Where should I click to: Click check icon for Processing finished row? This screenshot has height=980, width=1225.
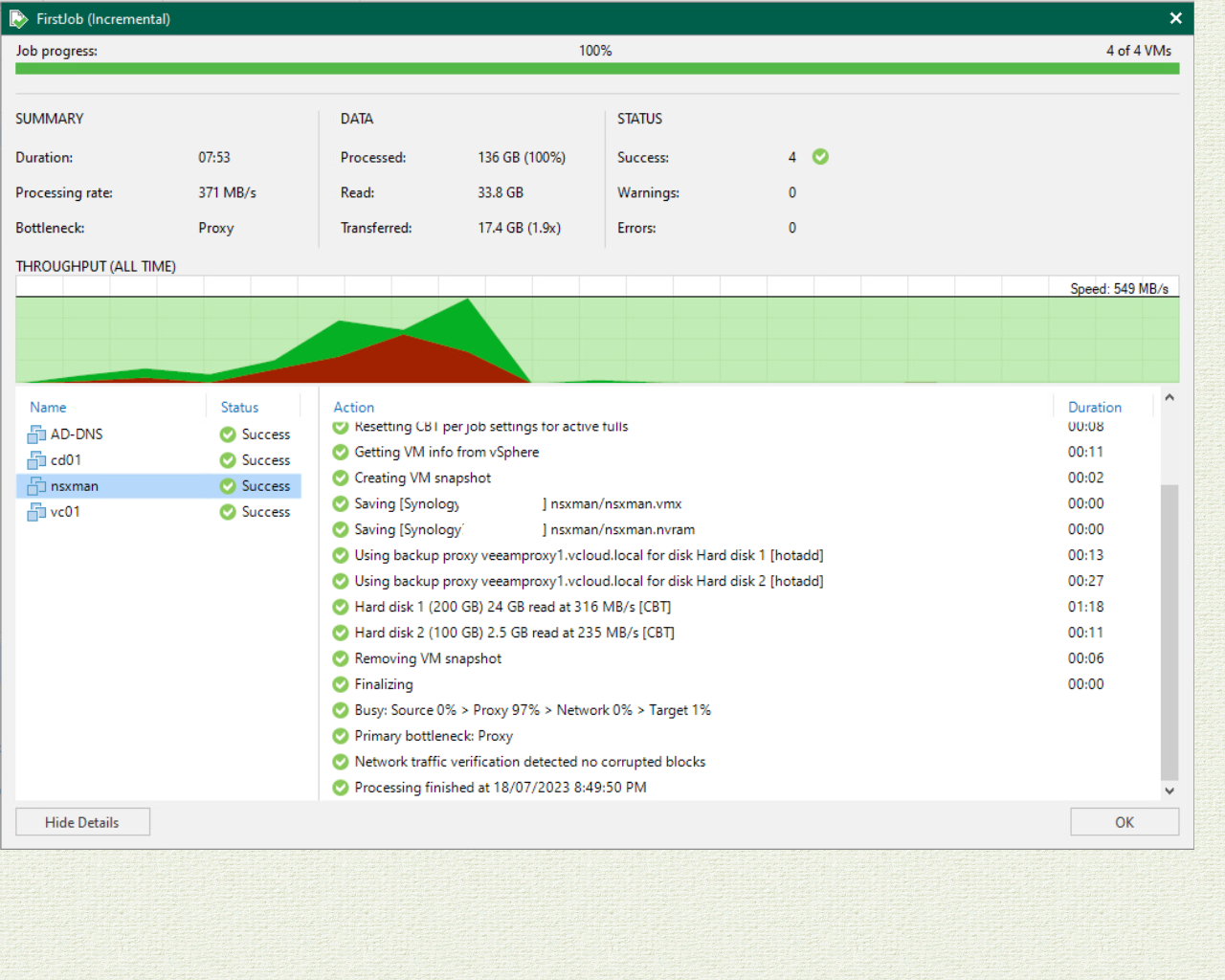340,788
